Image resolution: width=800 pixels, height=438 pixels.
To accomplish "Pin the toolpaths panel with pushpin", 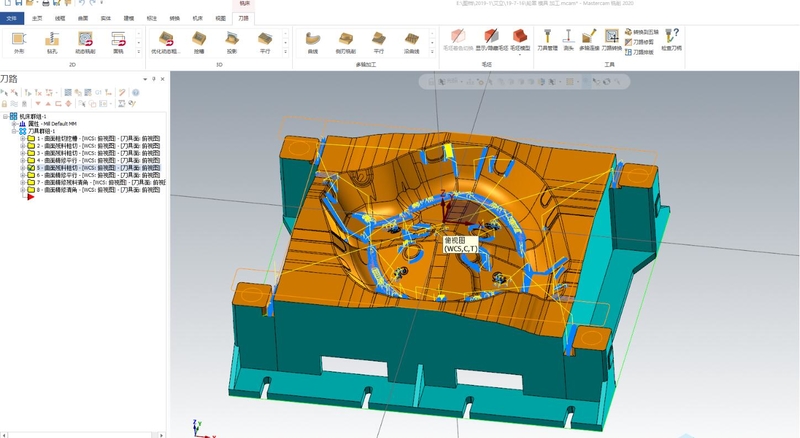I will 154,79.
